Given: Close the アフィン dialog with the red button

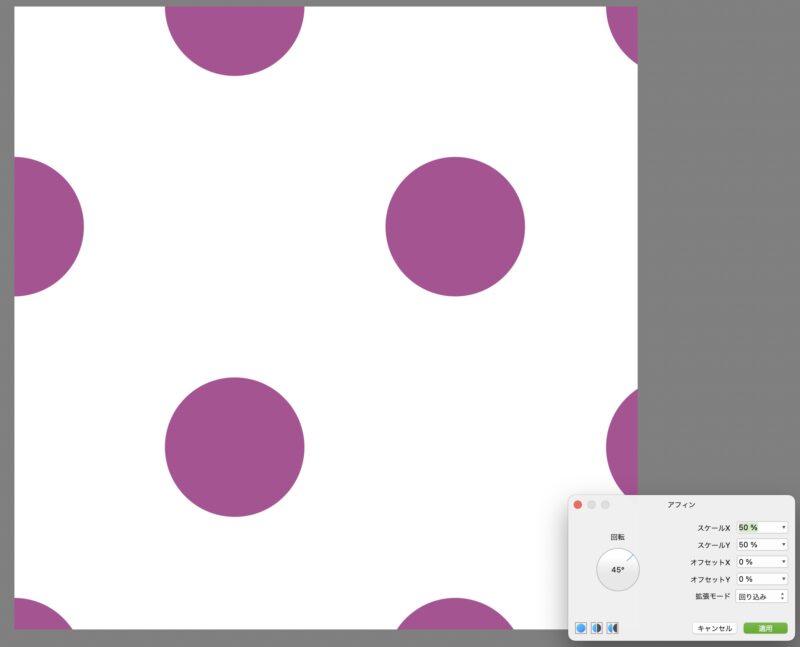Looking at the screenshot, I should pos(578,505).
